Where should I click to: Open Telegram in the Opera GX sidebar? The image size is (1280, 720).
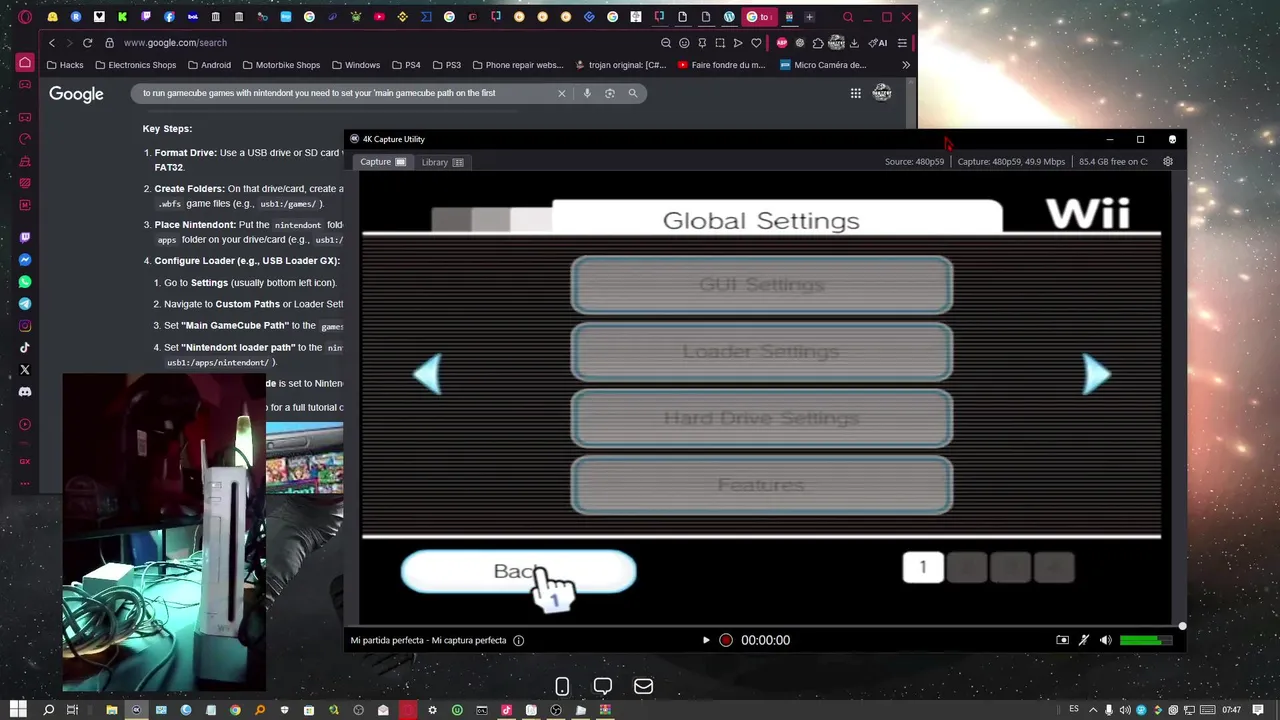[x=25, y=304]
